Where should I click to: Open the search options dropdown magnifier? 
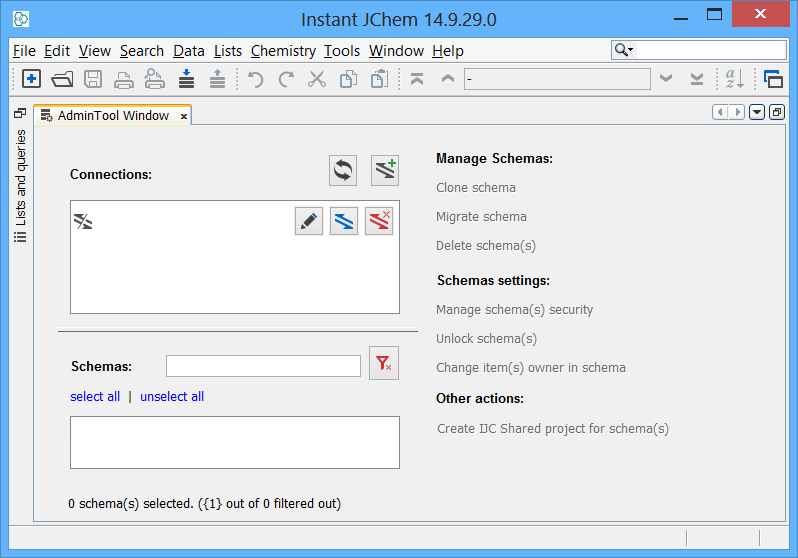click(624, 50)
